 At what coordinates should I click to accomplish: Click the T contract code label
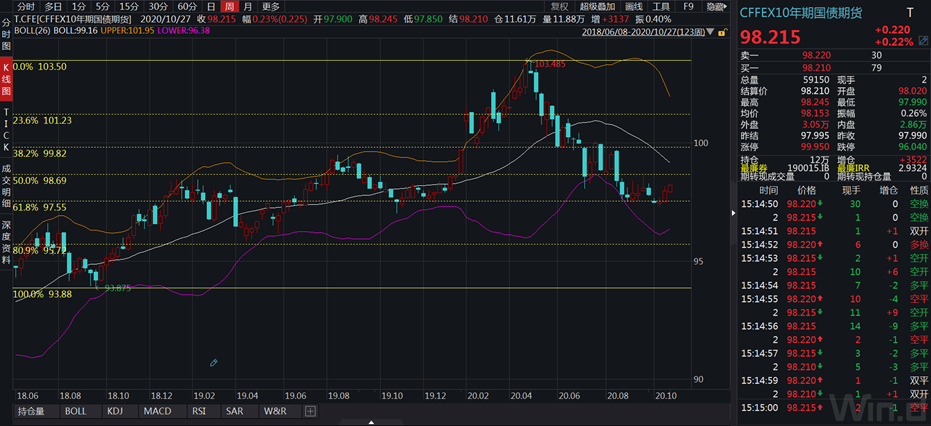pos(910,12)
